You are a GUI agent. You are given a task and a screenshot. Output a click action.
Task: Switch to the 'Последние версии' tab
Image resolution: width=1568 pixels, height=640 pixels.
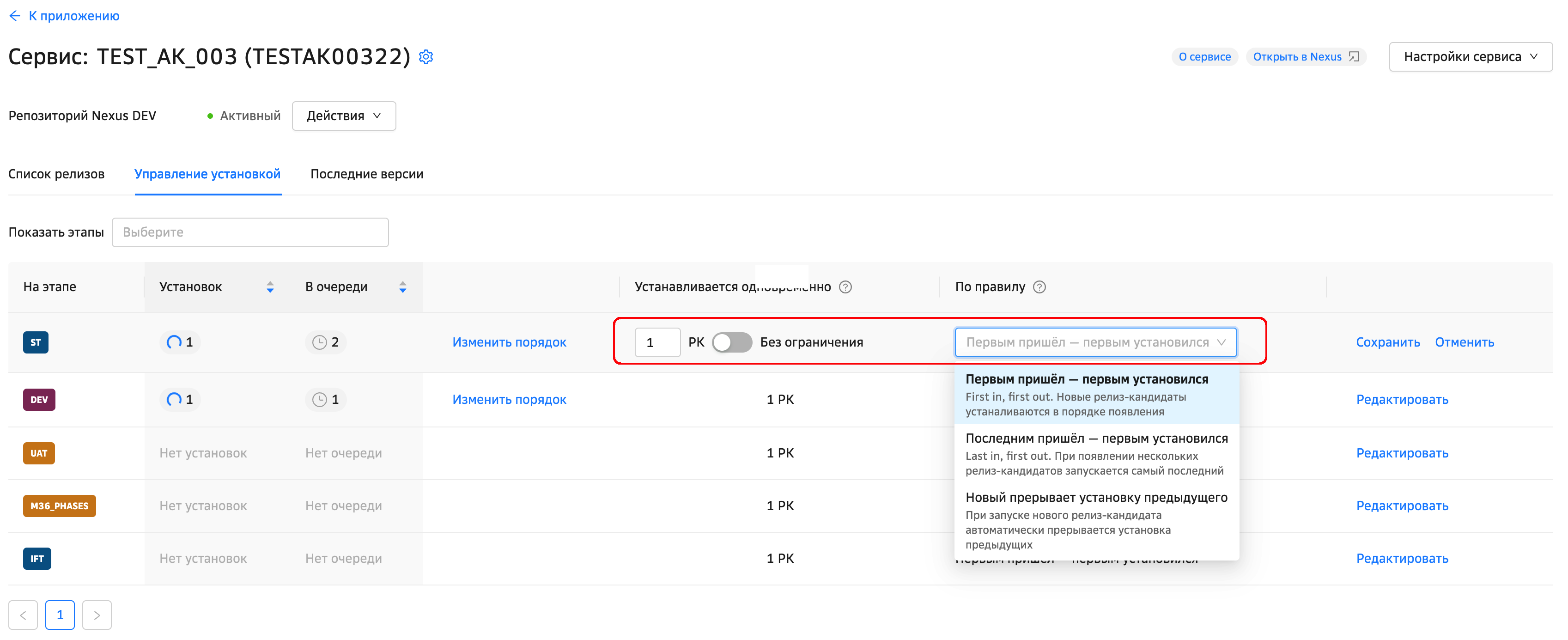click(366, 174)
